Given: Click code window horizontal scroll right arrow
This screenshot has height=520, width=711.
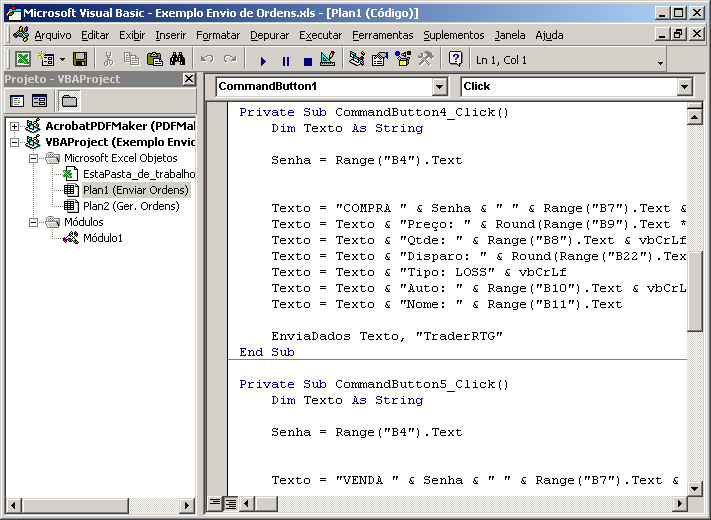Looking at the screenshot, I should point(679,503).
